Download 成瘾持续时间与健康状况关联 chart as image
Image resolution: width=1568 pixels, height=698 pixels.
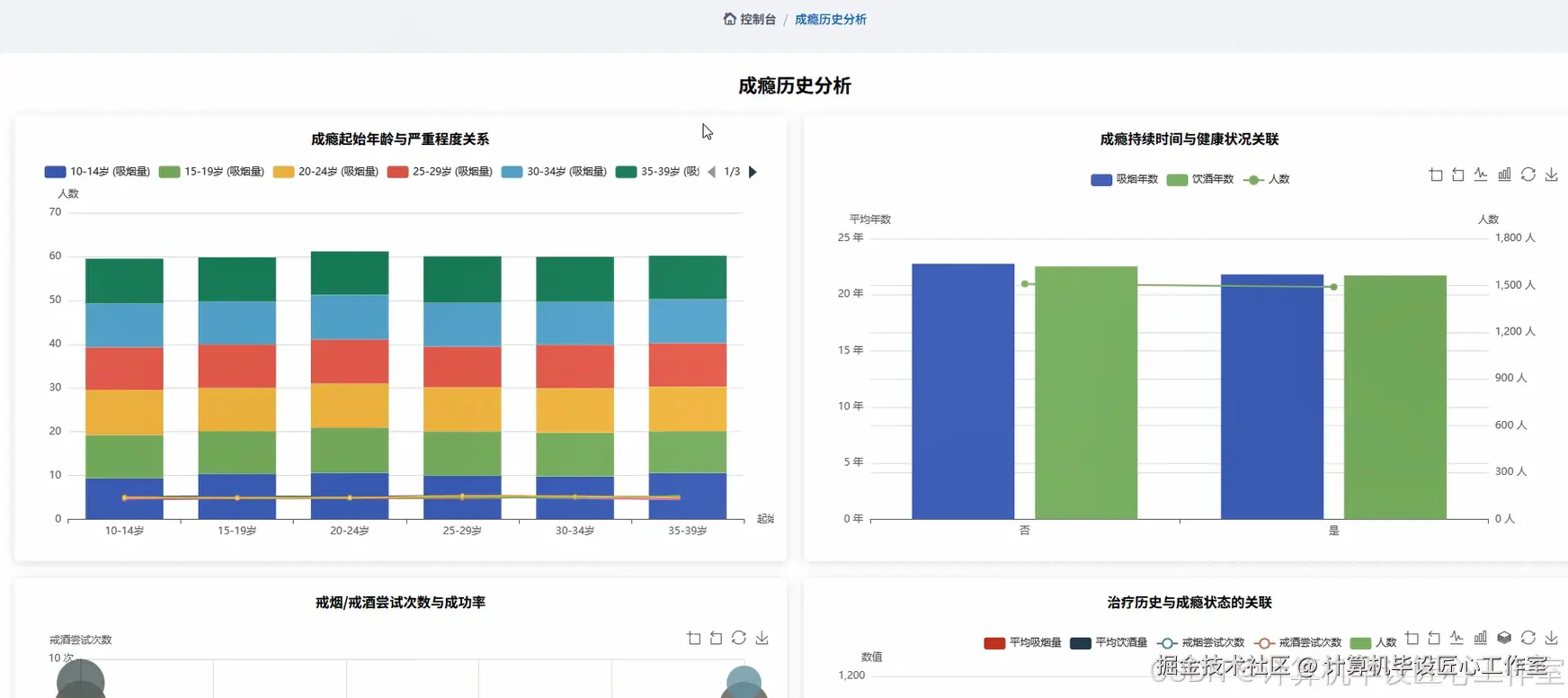pyautogui.click(x=1552, y=174)
